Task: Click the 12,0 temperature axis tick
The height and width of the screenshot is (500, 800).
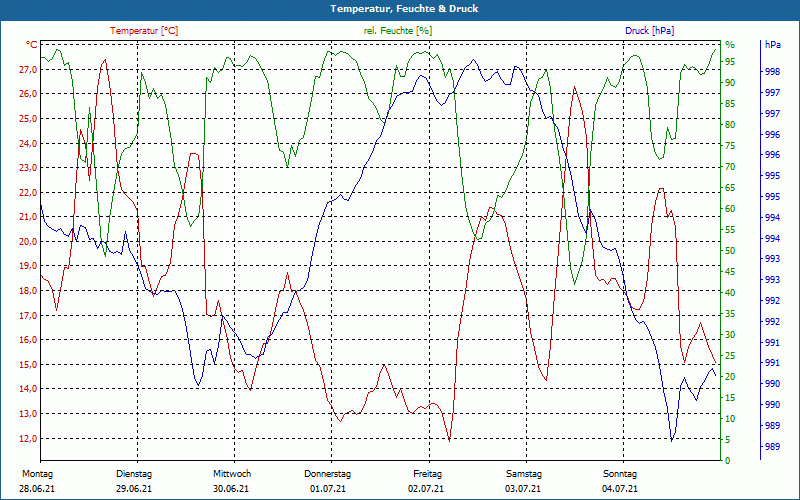Action: tap(28, 438)
